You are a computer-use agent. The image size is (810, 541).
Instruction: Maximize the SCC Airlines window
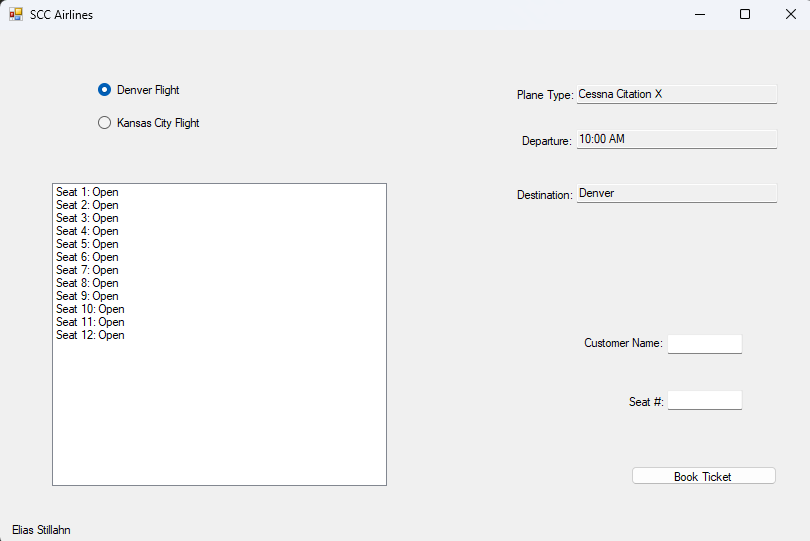pos(744,15)
